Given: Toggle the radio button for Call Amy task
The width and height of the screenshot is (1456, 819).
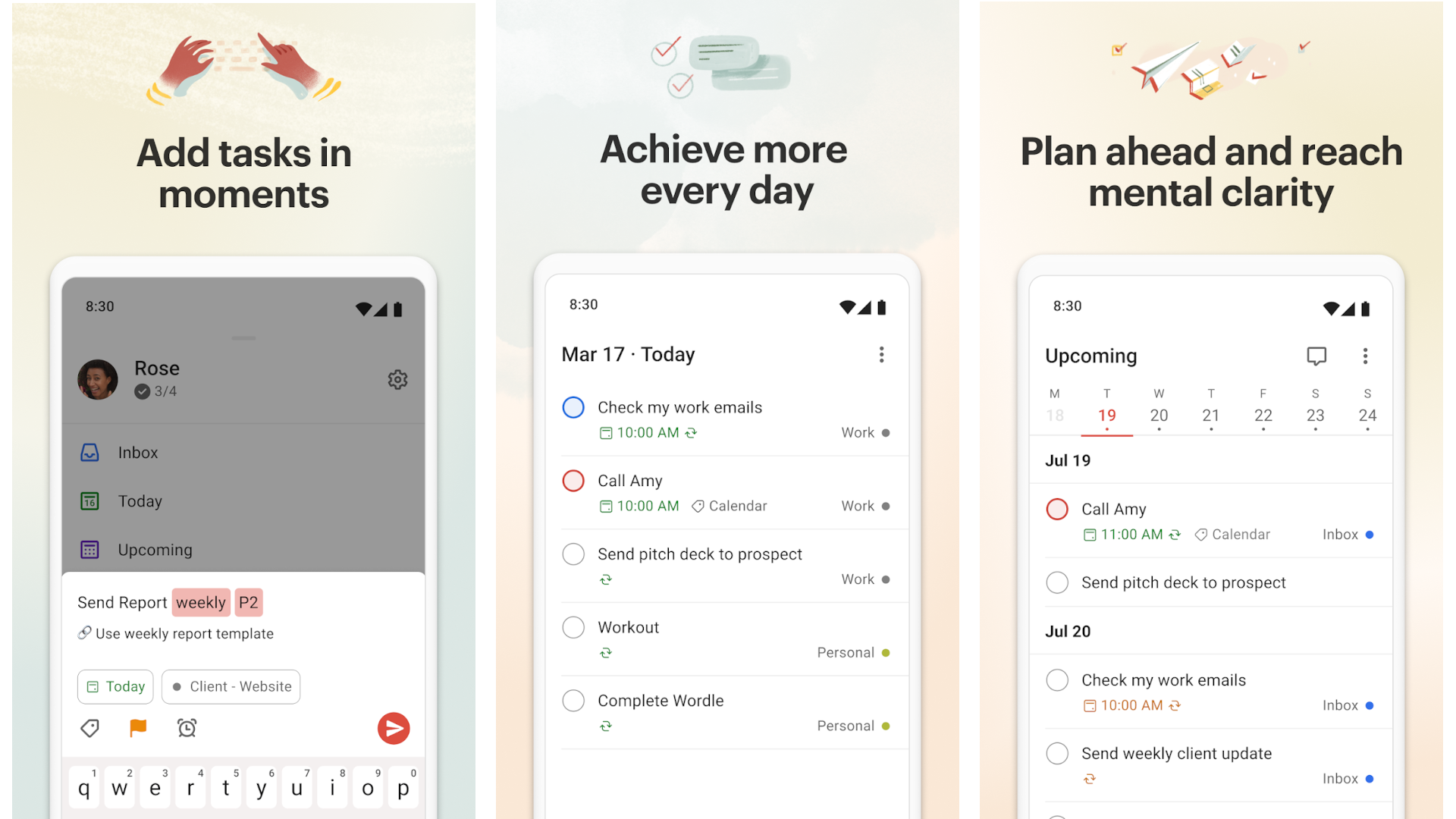Looking at the screenshot, I should click(573, 480).
